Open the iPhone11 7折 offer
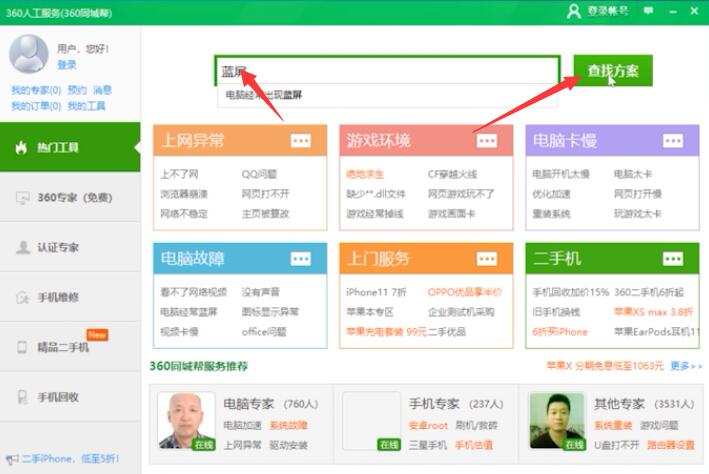The width and height of the screenshot is (709, 474). point(376,292)
